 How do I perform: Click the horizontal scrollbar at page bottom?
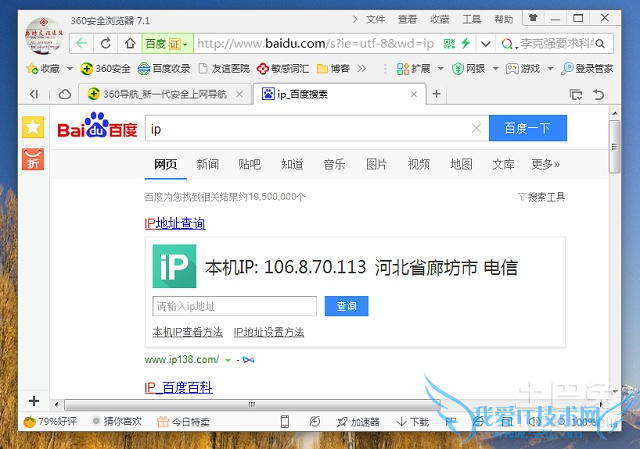tap(300, 403)
